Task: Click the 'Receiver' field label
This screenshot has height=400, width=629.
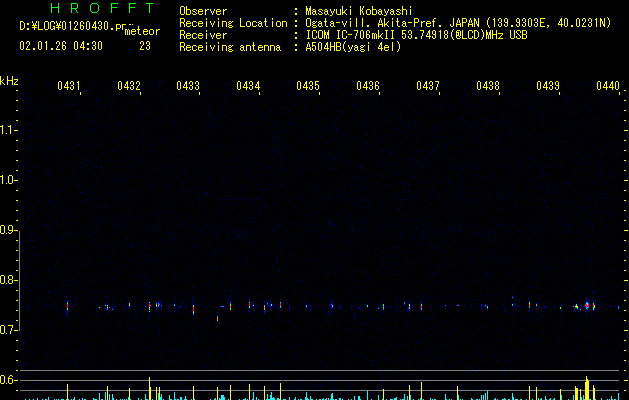Action: pyautogui.click(x=203, y=35)
